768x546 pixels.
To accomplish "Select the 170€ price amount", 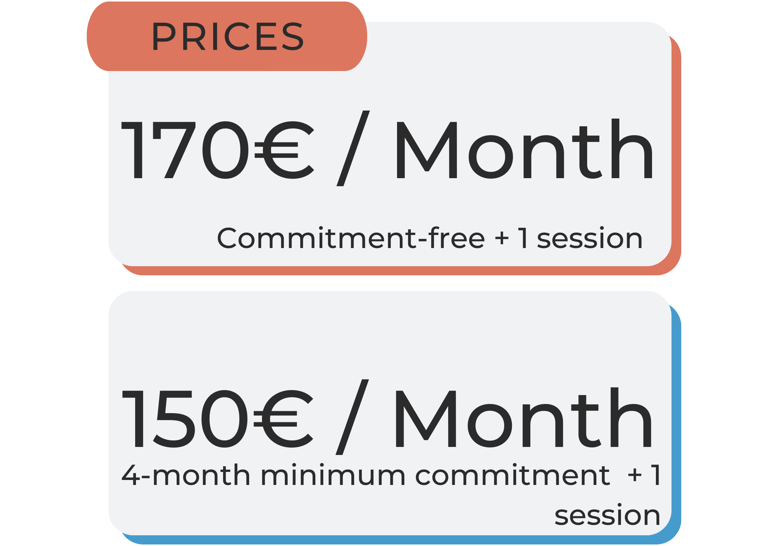I will pos(217,150).
